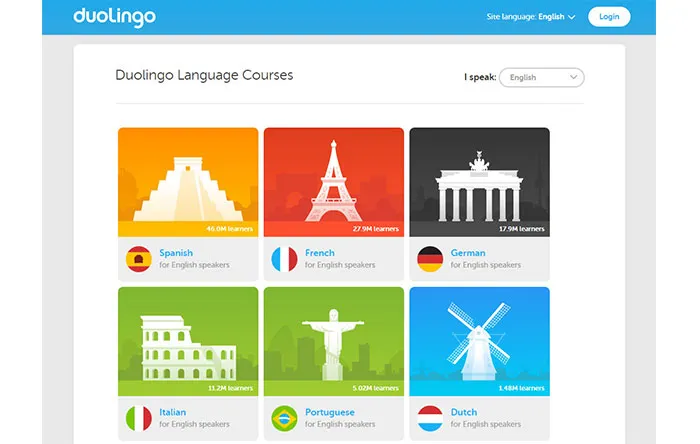Click the Dutch flag icon
Screen dimensions: 700x444
tap(430, 418)
